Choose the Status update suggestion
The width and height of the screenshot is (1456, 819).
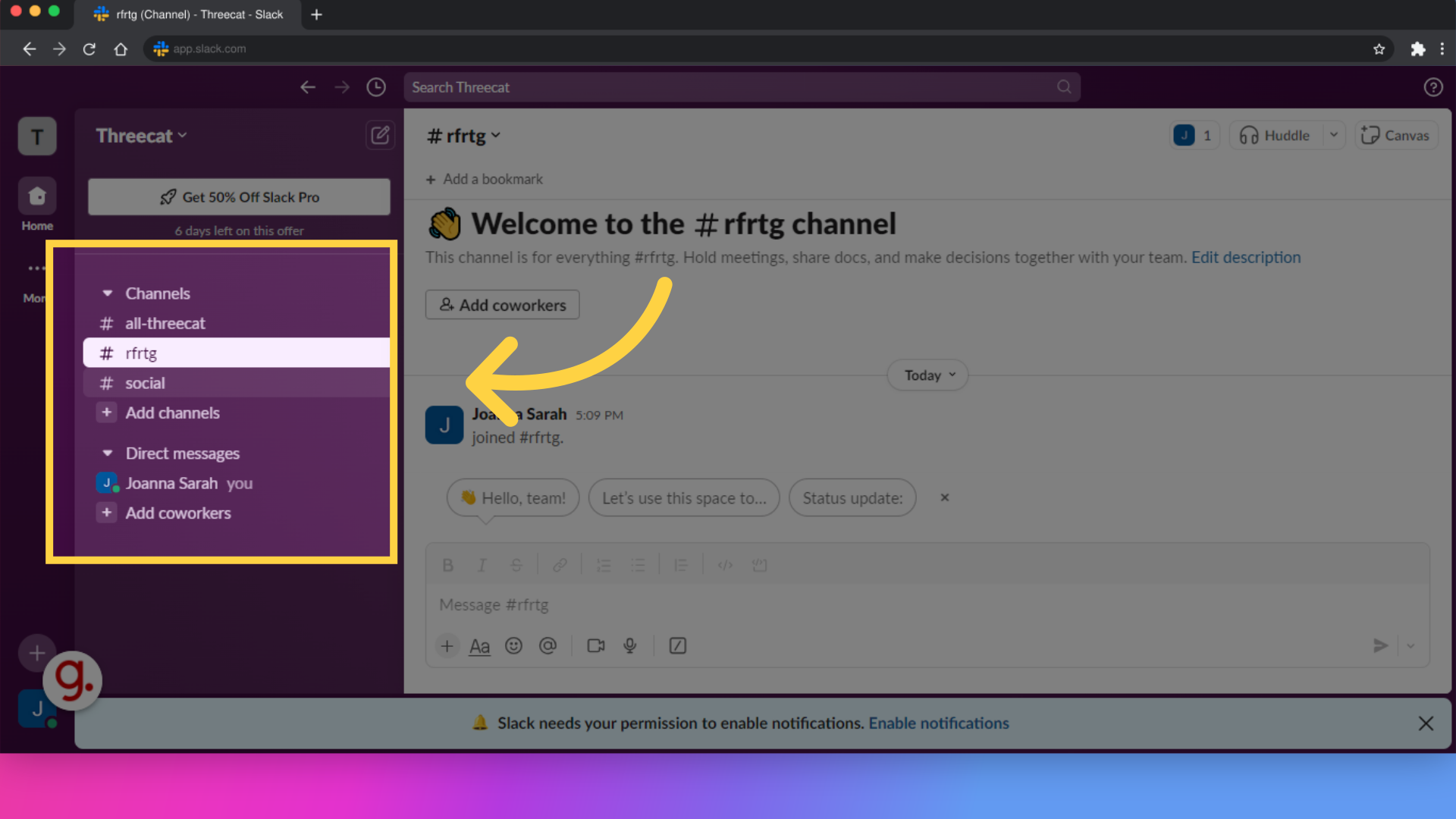(x=852, y=498)
